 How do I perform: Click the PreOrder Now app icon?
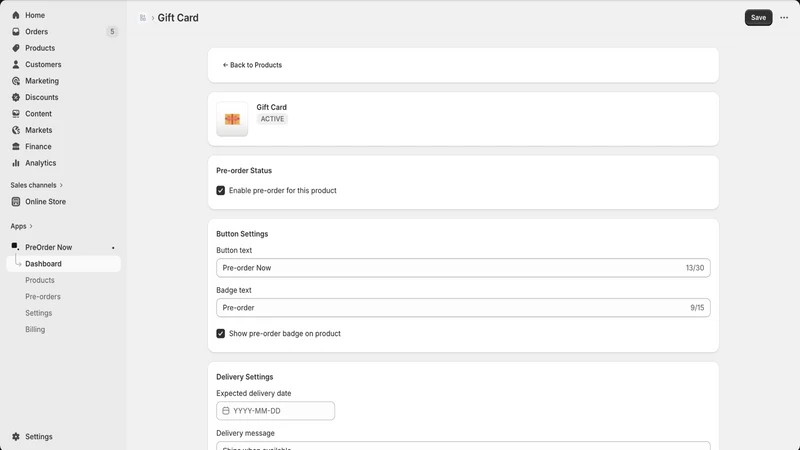coord(15,246)
